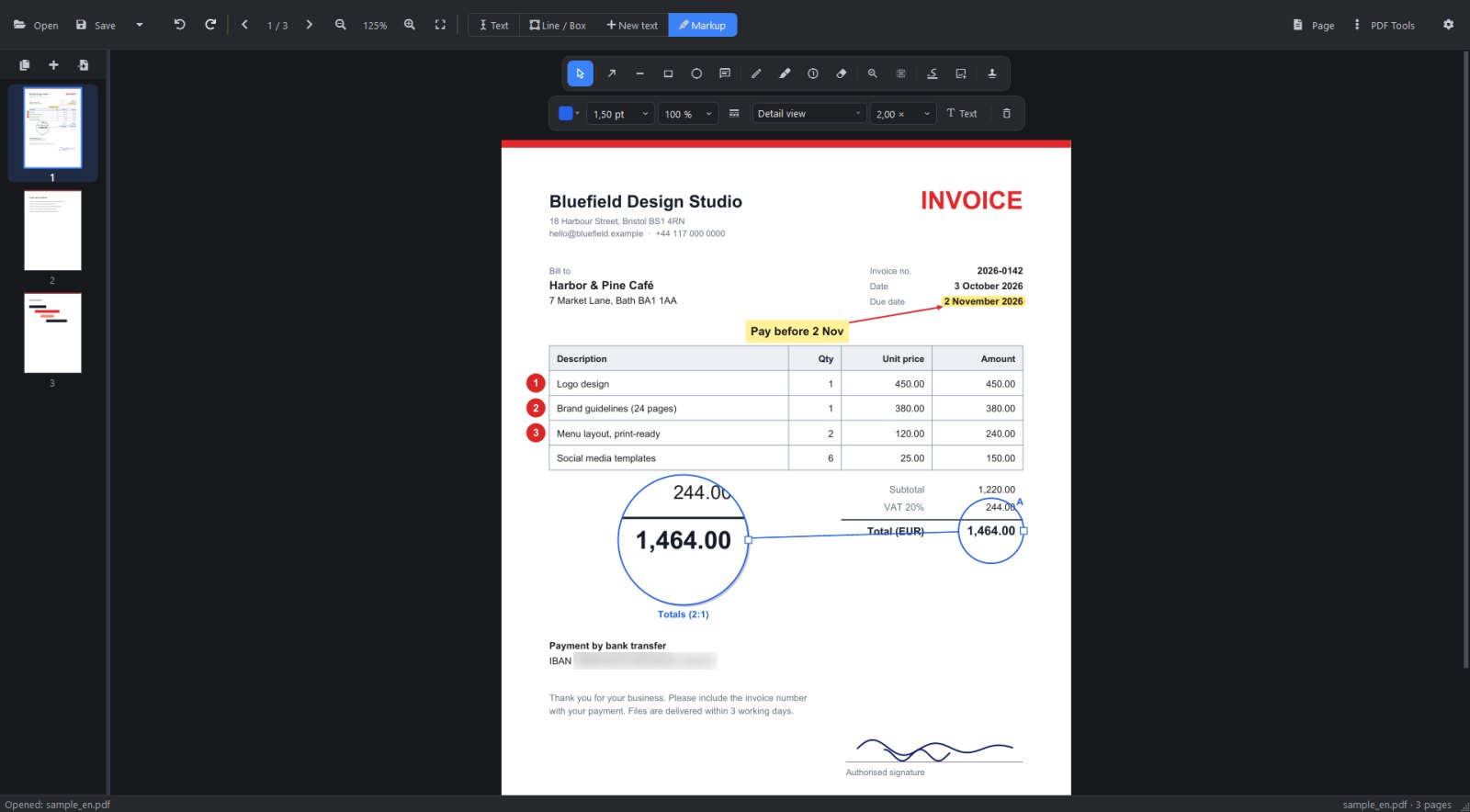Screen dimensions: 1470x812
Task: Switch to New text mode
Action: [632, 25]
